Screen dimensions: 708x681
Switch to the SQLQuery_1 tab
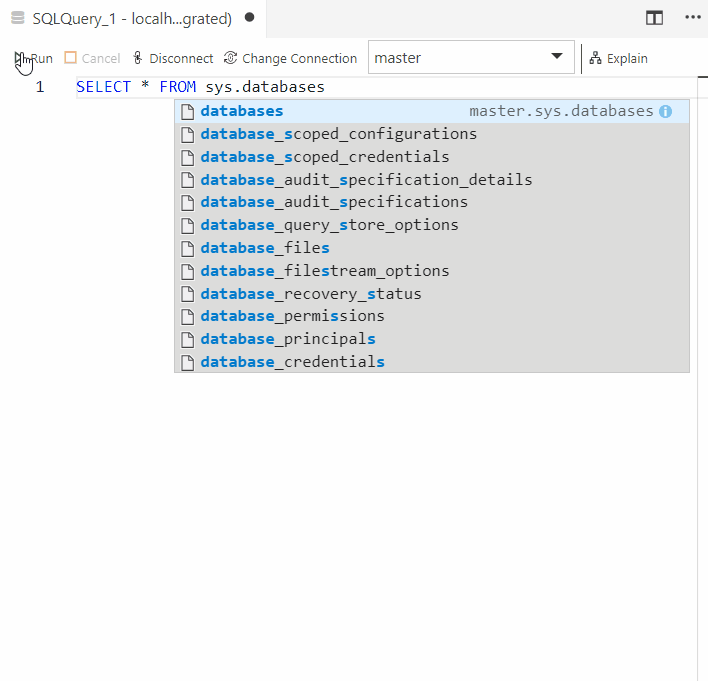(x=131, y=18)
